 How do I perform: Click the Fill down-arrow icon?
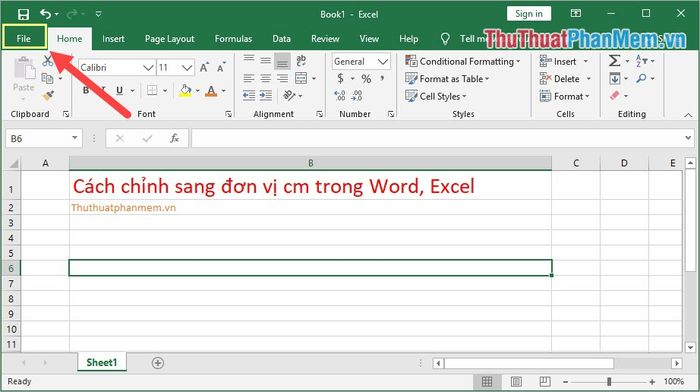coord(614,79)
